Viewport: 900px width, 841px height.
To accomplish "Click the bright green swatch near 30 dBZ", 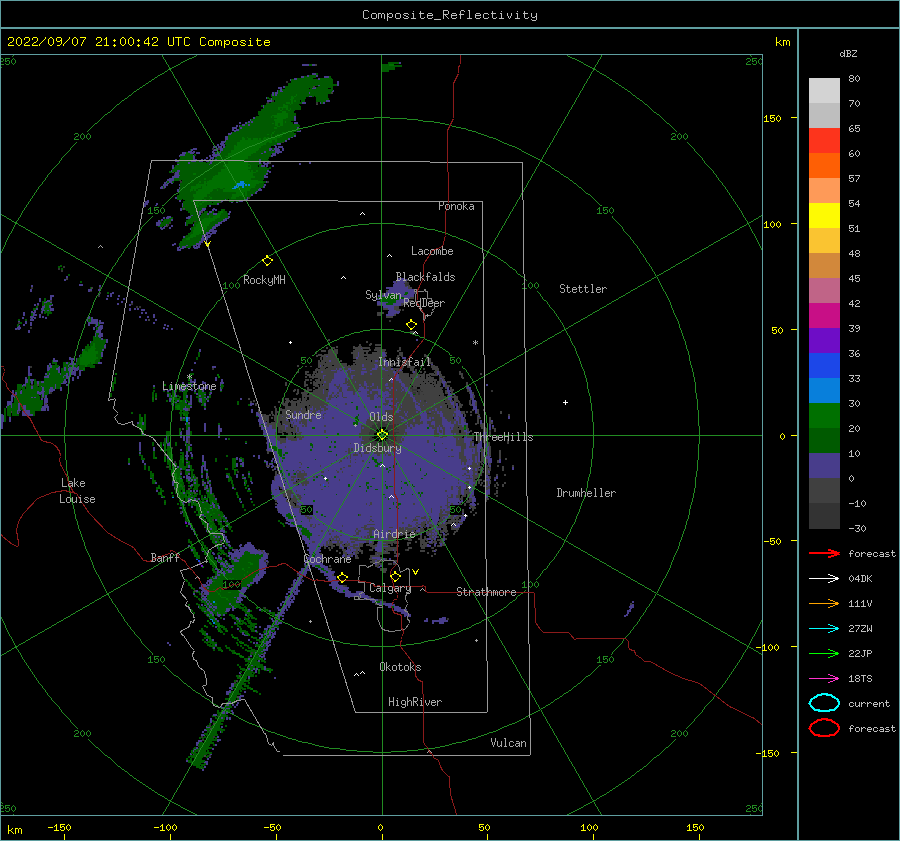I will click(824, 415).
